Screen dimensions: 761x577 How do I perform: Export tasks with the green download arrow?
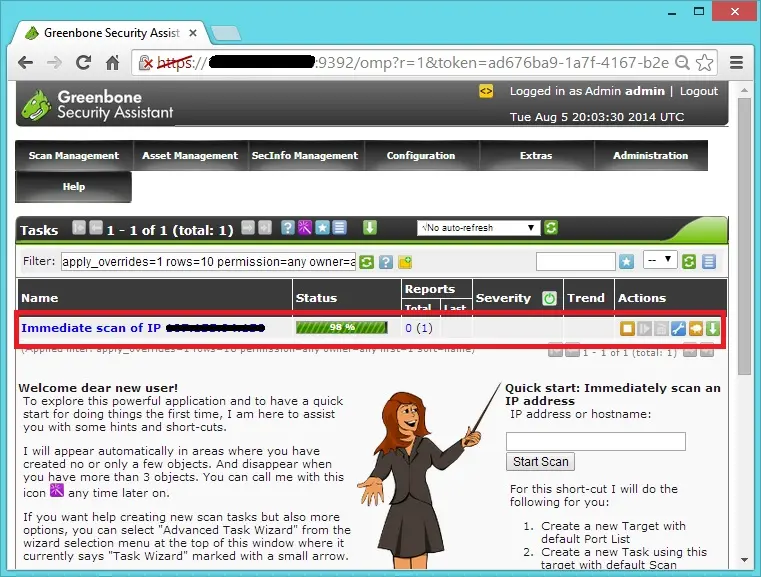pyautogui.click(x=370, y=228)
